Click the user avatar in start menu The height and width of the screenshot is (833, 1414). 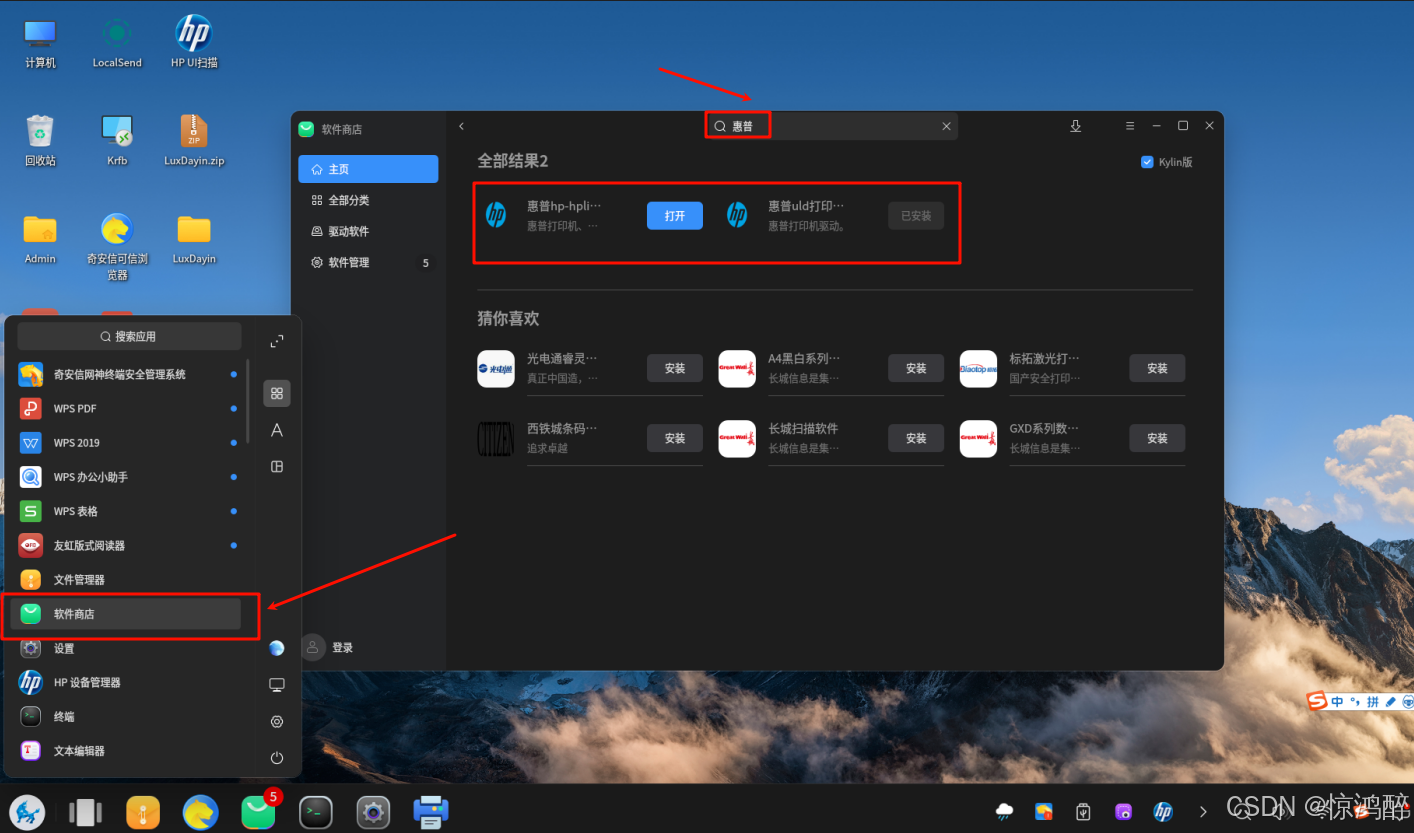click(x=277, y=648)
